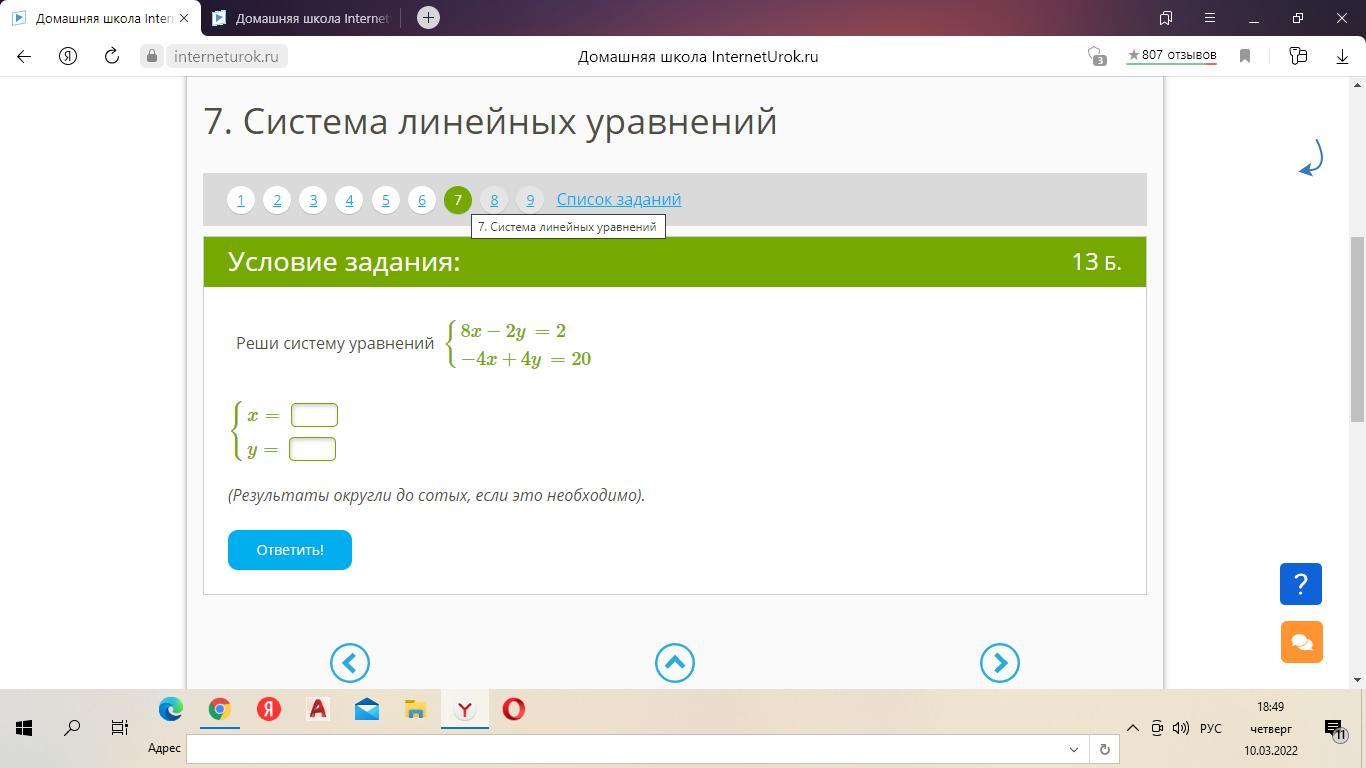This screenshot has height=768, width=1366.
Task: Launch Google Chrome from the taskbar
Action: [220, 709]
